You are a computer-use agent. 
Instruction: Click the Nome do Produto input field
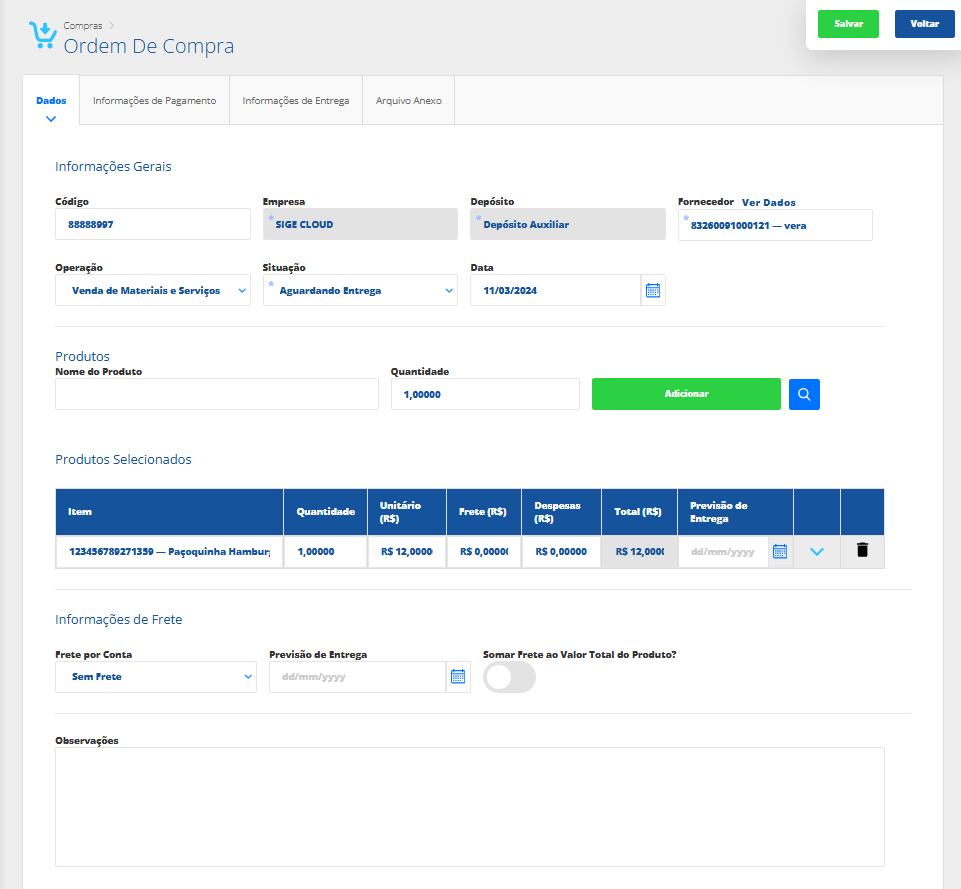tap(217, 394)
